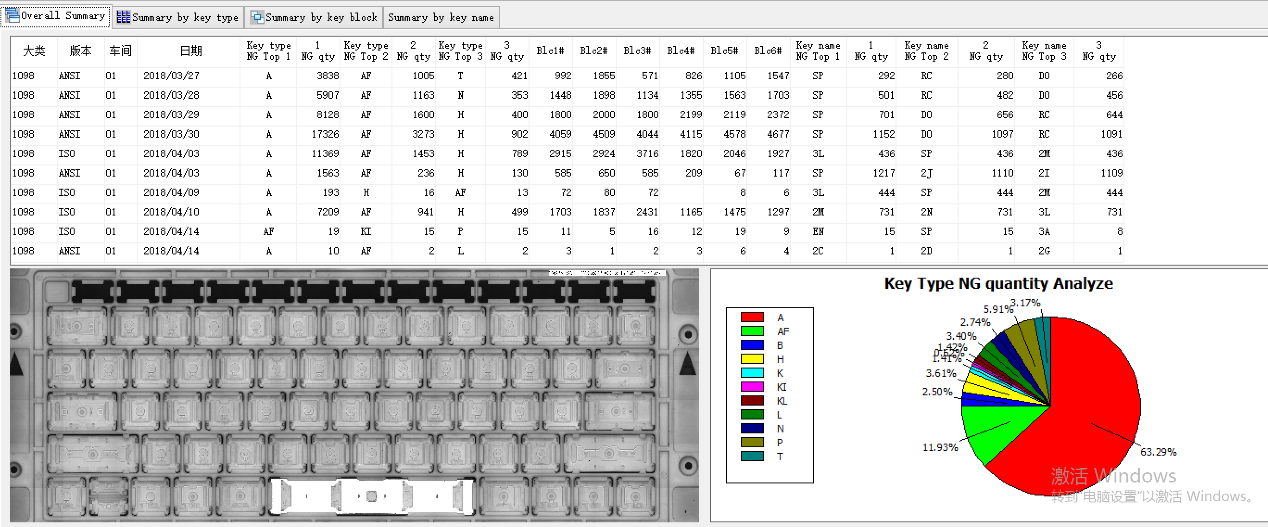This screenshot has height=527, width=1268.
Task: Click the green AF legend swatch
Action: click(751, 331)
